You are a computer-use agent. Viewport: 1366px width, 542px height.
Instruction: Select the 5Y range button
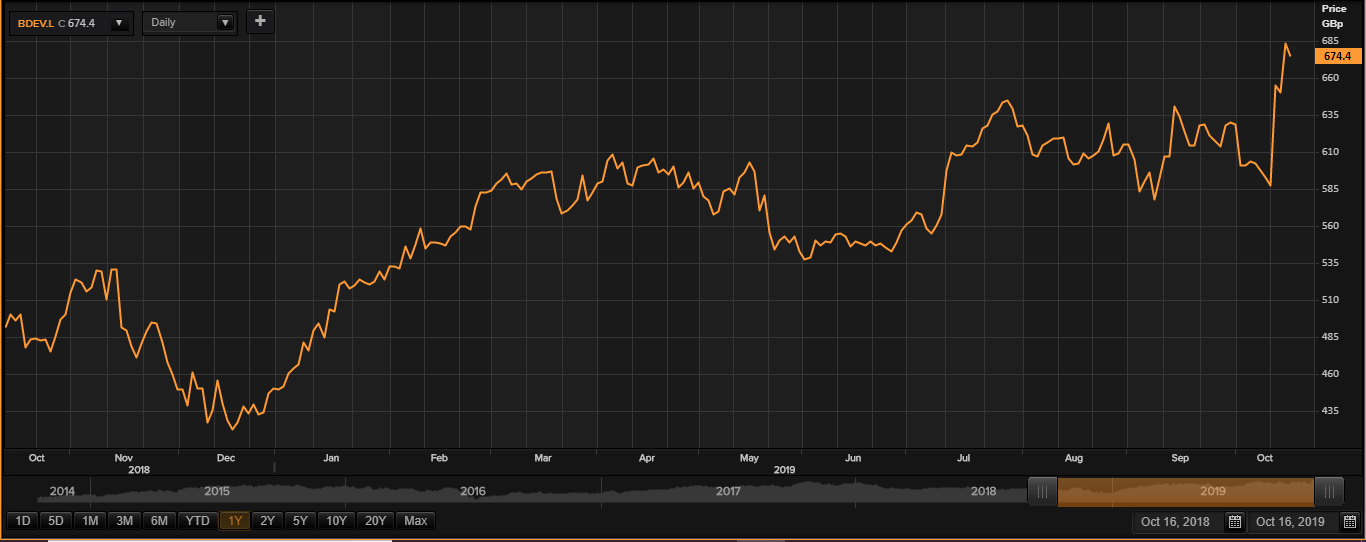point(299,521)
